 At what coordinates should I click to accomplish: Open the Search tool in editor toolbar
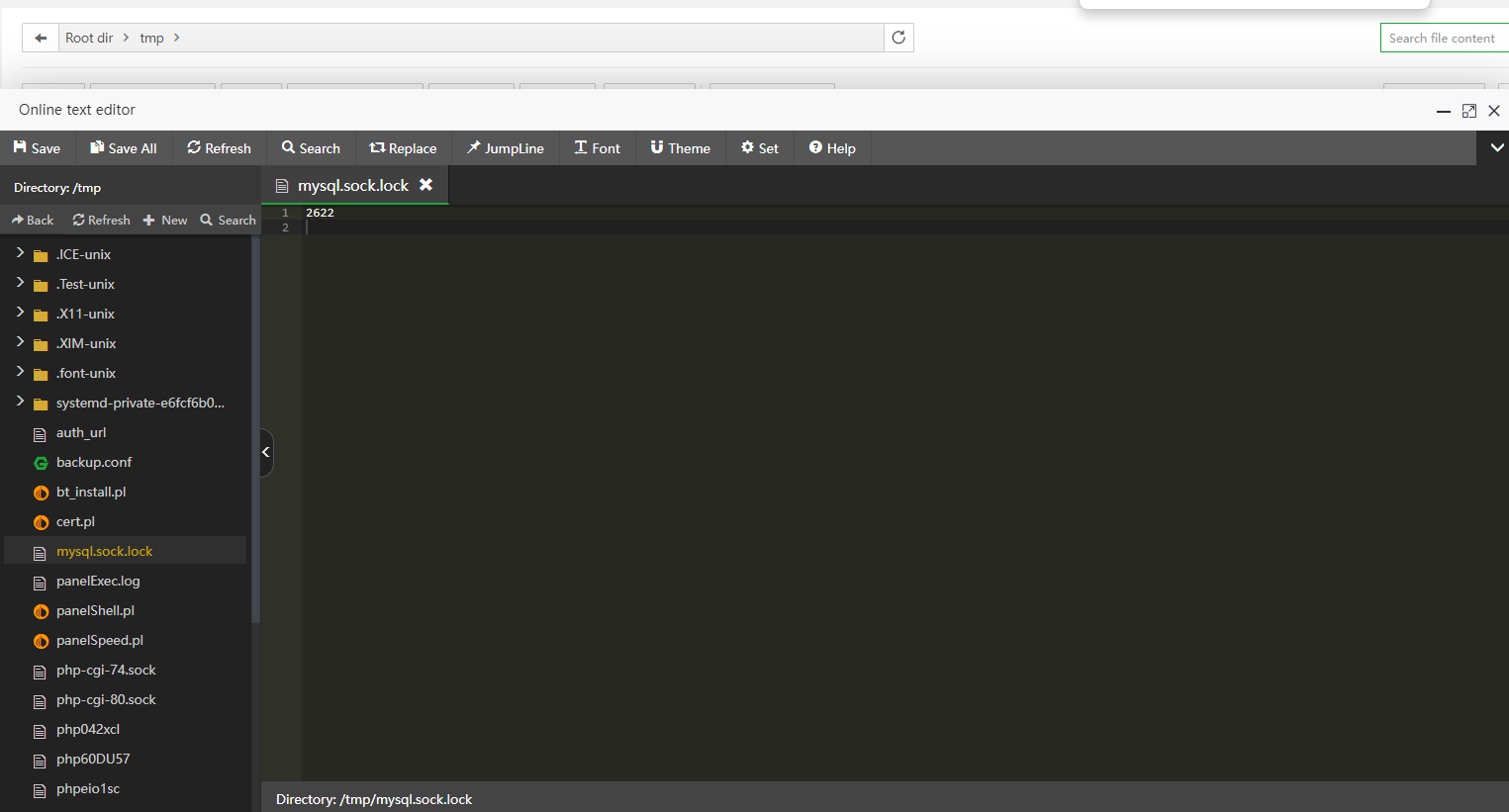coord(311,148)
